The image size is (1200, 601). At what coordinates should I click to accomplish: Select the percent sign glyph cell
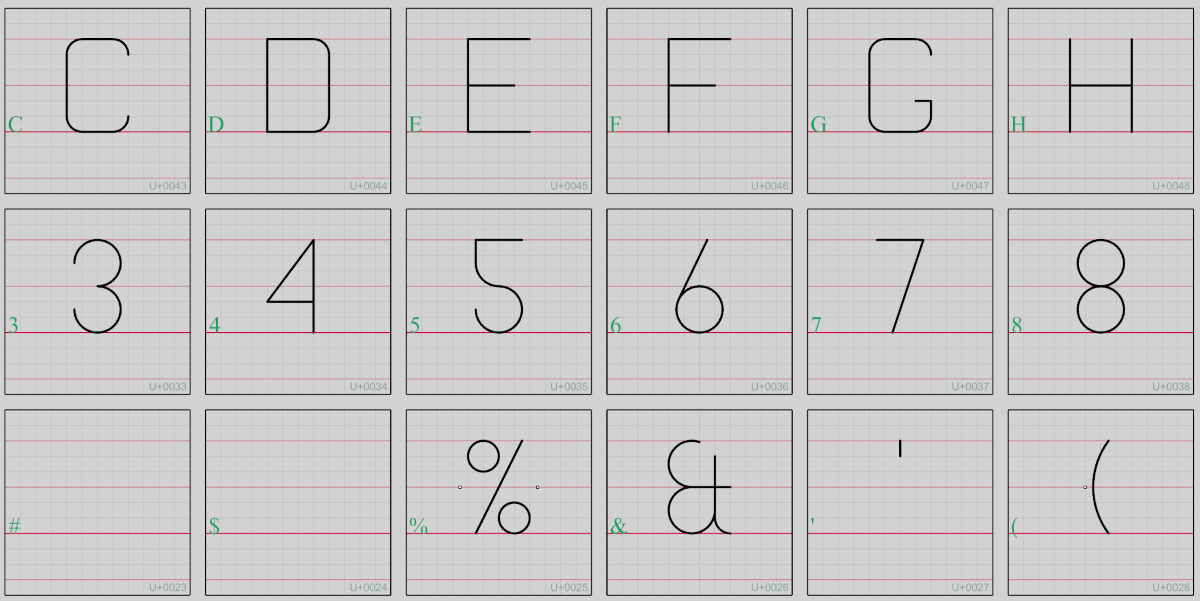point(499,502)
